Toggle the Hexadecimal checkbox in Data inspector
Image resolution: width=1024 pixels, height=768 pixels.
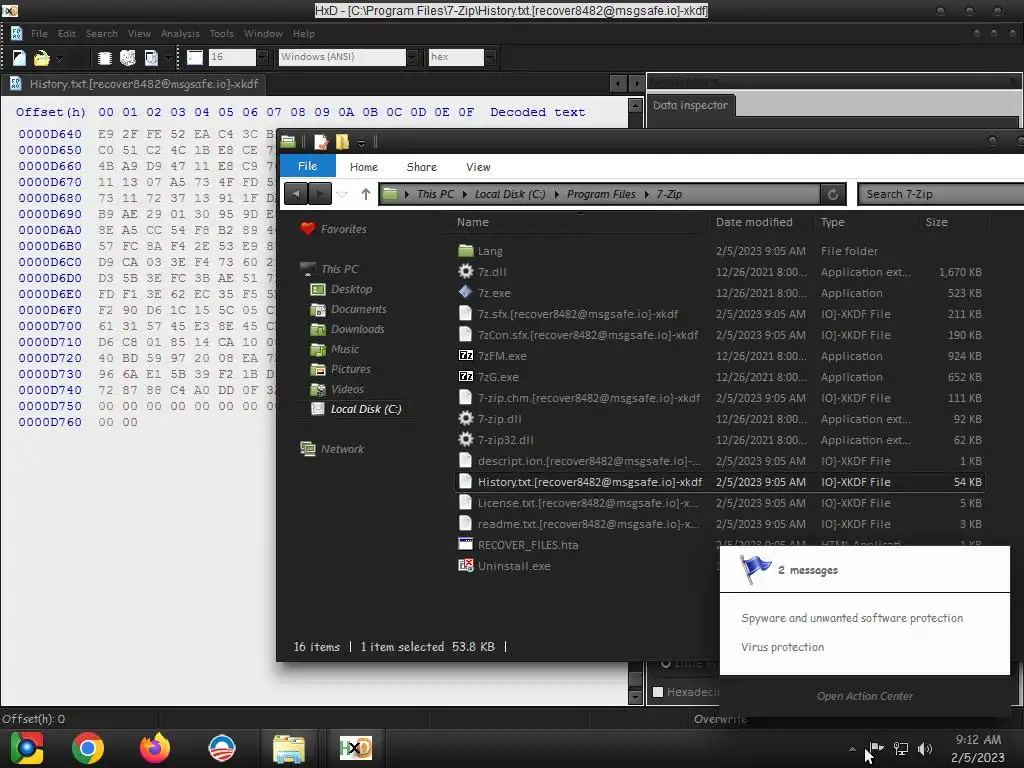coord(658,692)
